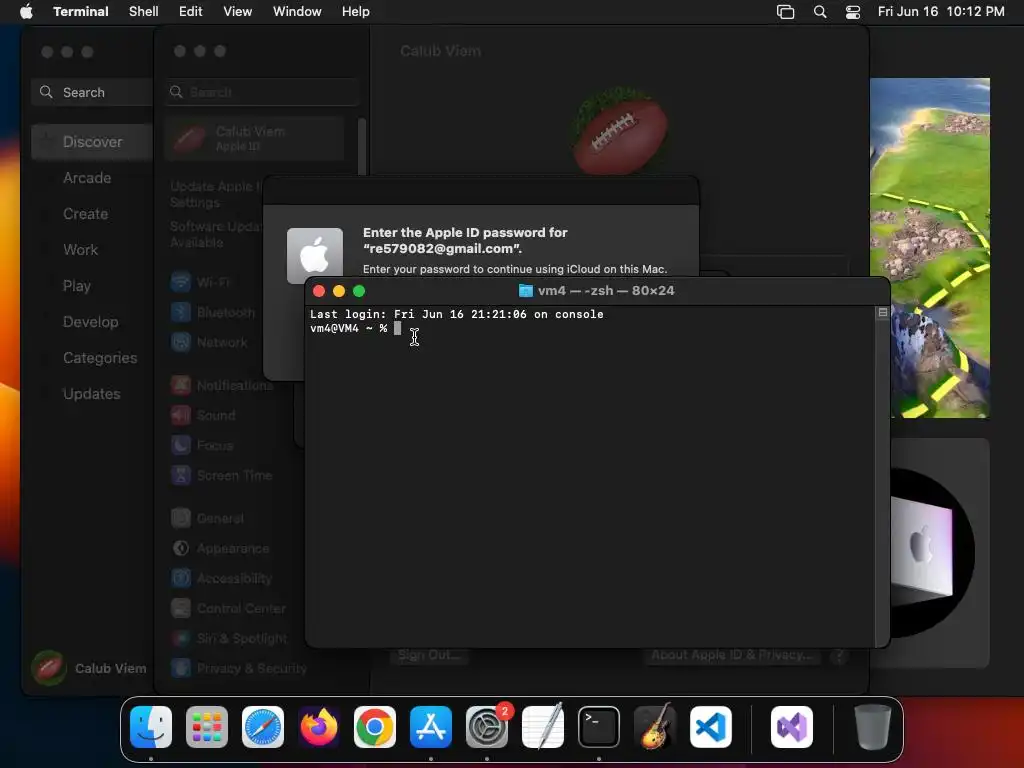Open the Shell menu
Screen dimensions: 1024x768
(x=144, y=12)
